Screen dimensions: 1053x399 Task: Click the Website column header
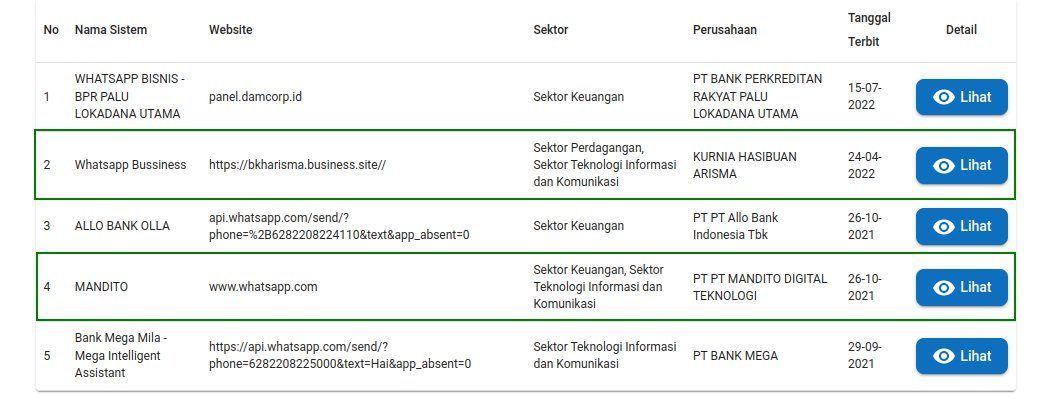click(x=230, y=30)
